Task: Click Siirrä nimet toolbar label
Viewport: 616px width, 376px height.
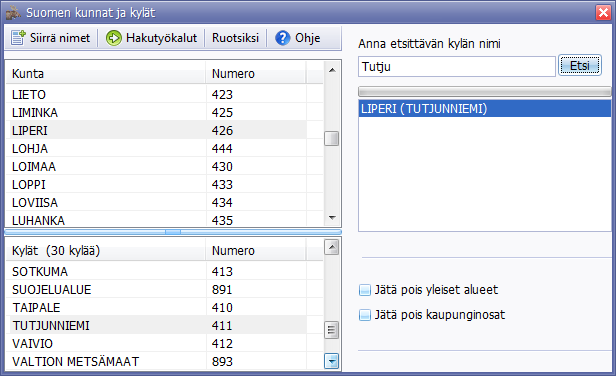Action: coord(60,38)
